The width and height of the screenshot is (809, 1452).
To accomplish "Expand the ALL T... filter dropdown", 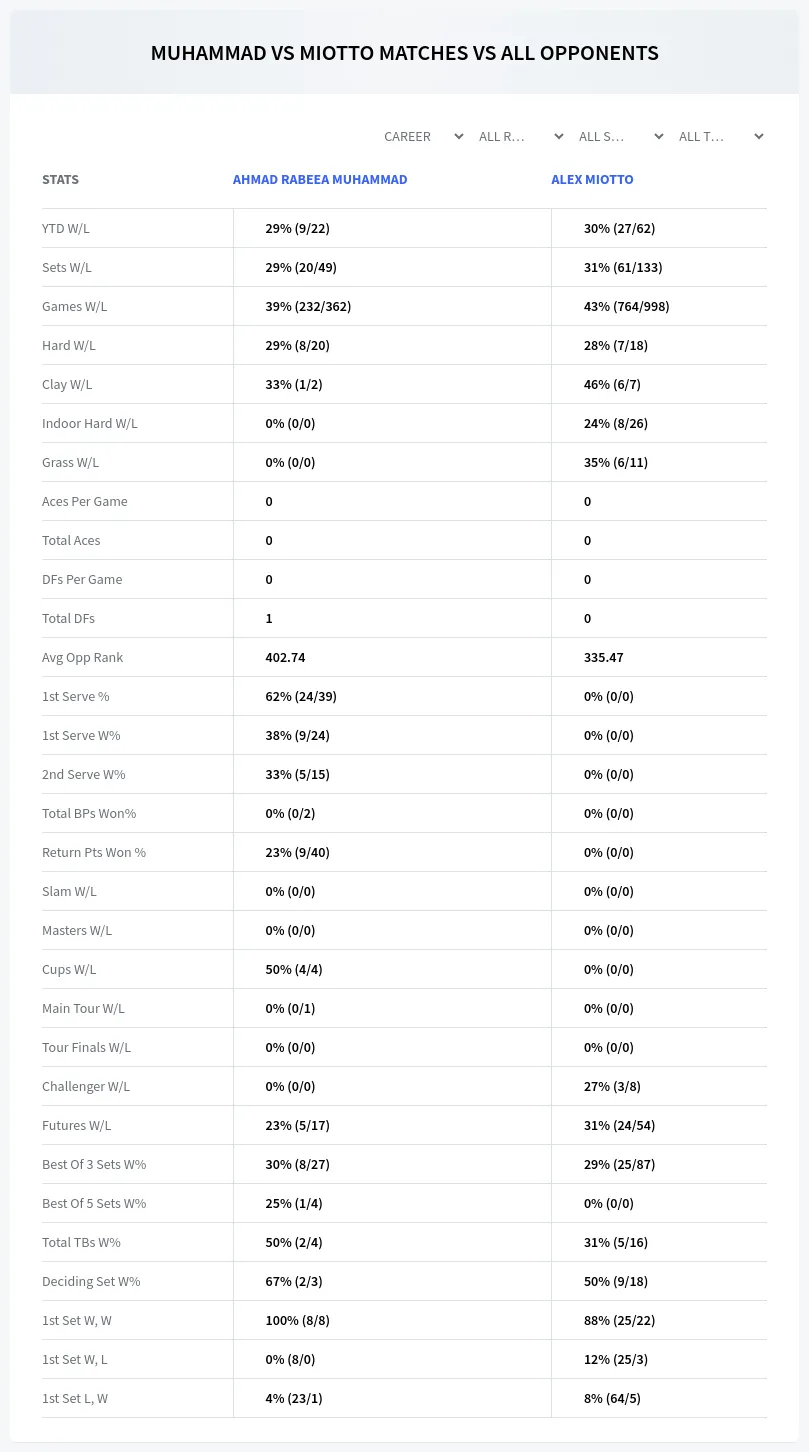I will point(720,136).
